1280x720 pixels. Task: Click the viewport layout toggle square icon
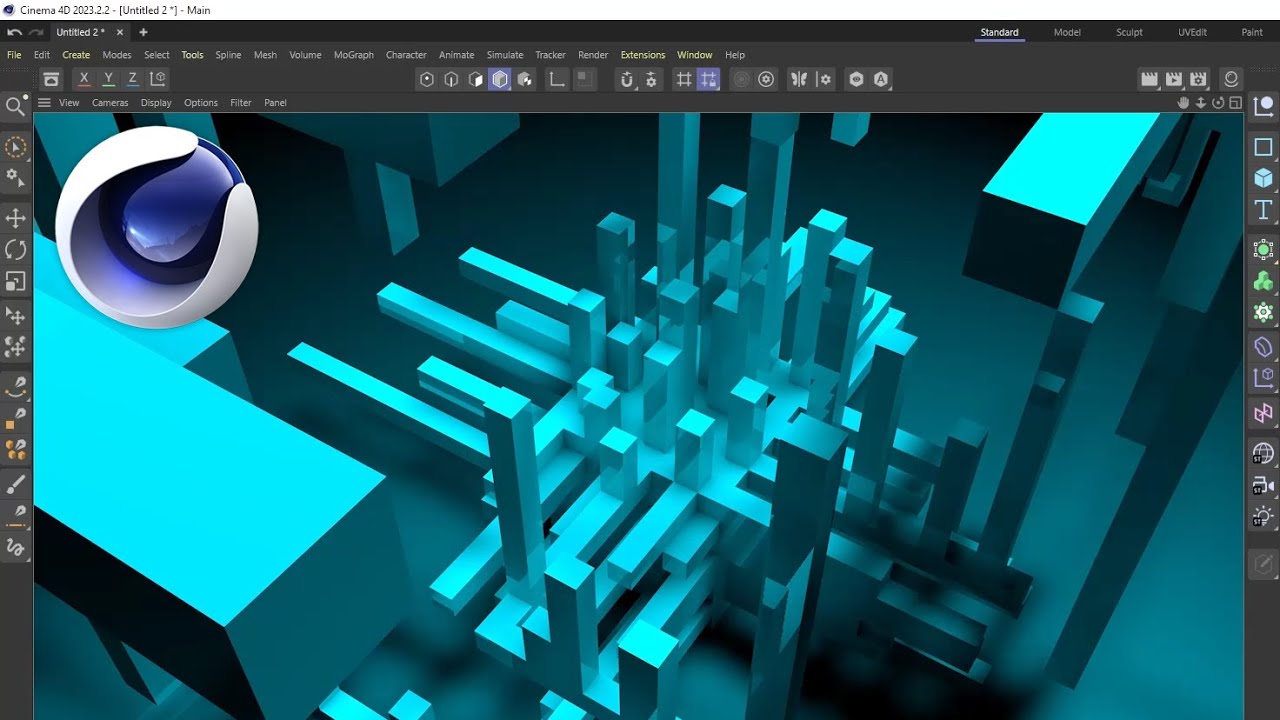pos(1236,103)
